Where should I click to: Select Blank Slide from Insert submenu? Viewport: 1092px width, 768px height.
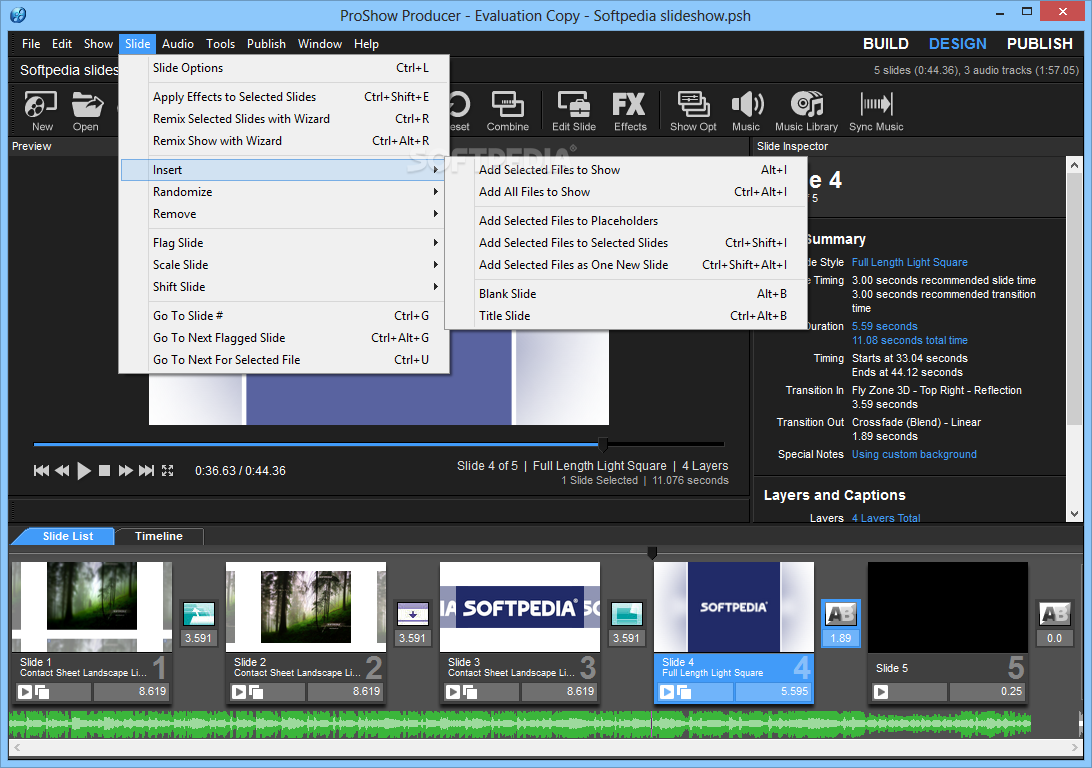pyautogui.click(x=626, y=294)
